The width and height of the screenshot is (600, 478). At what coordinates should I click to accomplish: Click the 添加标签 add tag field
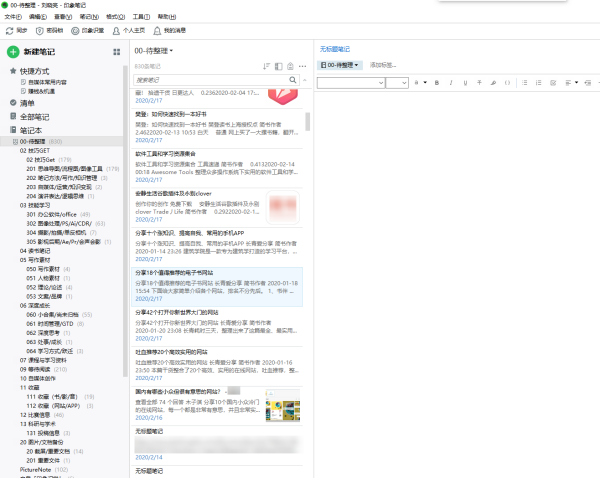[x=383, y=65]
